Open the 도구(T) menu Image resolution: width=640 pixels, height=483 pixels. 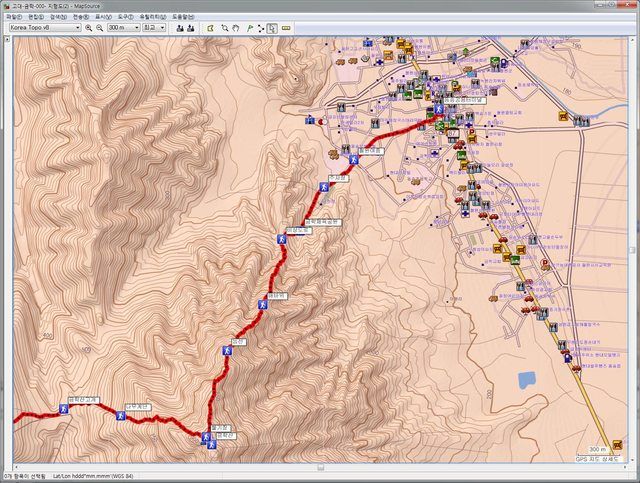pos(125,17)
